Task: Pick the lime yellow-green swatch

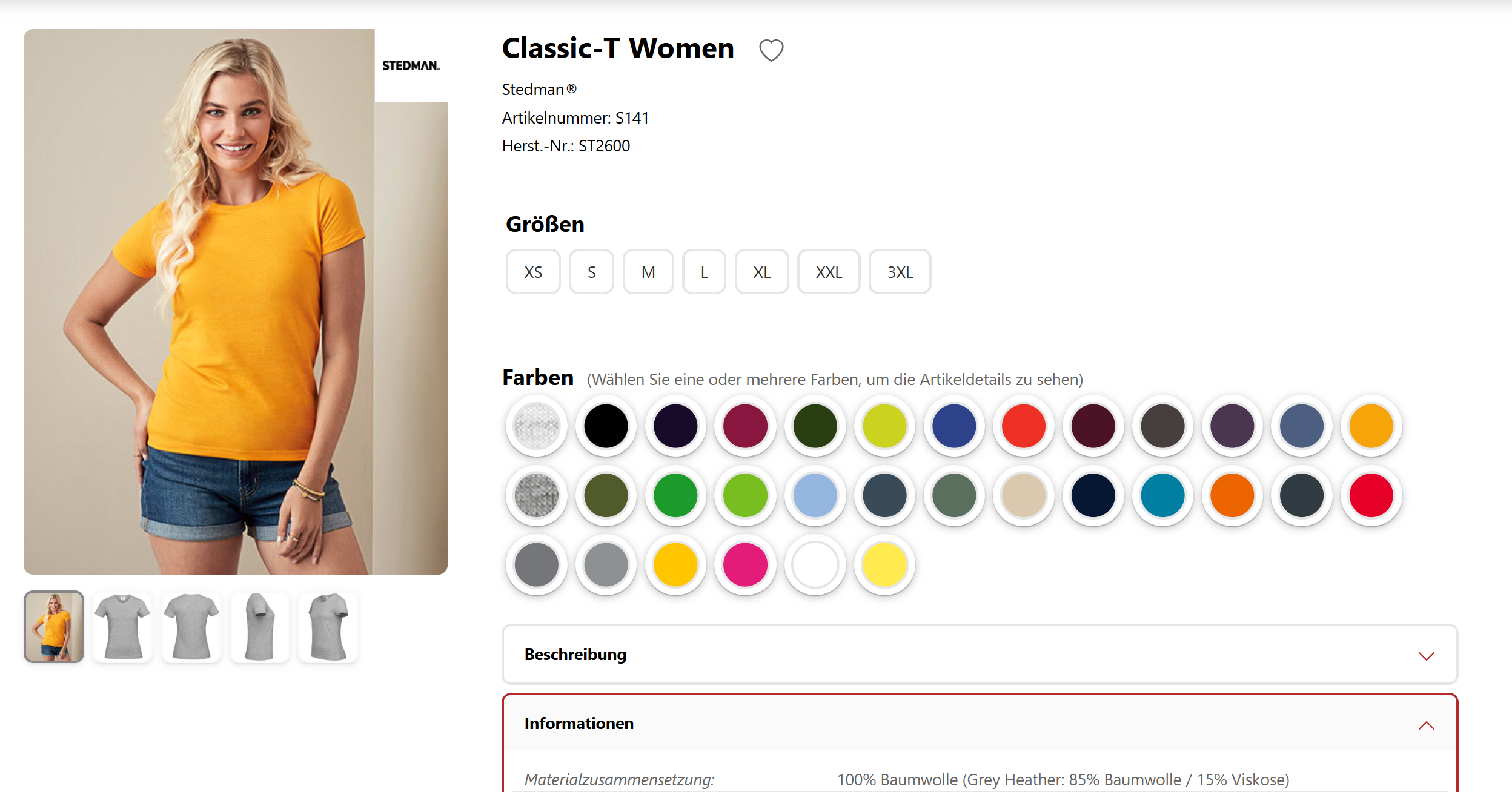Action: click(884, 426)
